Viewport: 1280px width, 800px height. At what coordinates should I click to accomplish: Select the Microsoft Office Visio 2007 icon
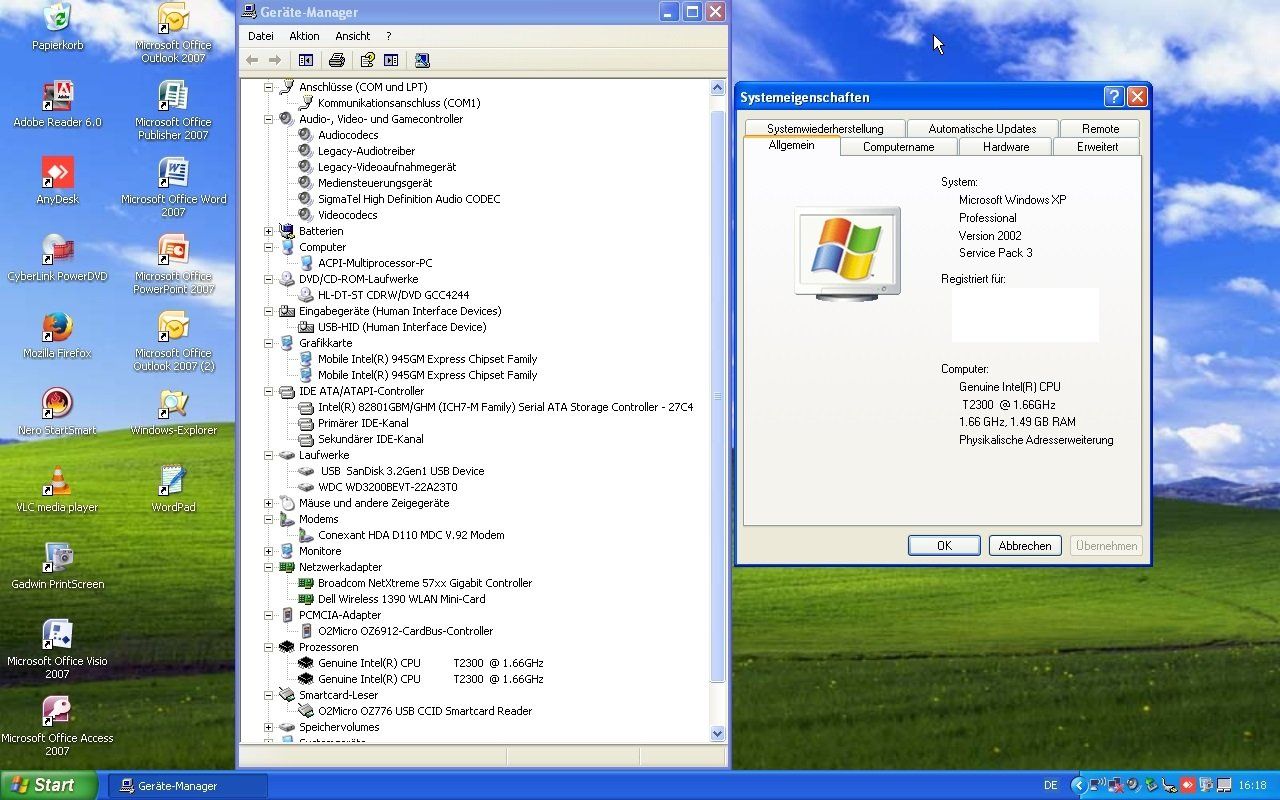(x=57, y=648)
